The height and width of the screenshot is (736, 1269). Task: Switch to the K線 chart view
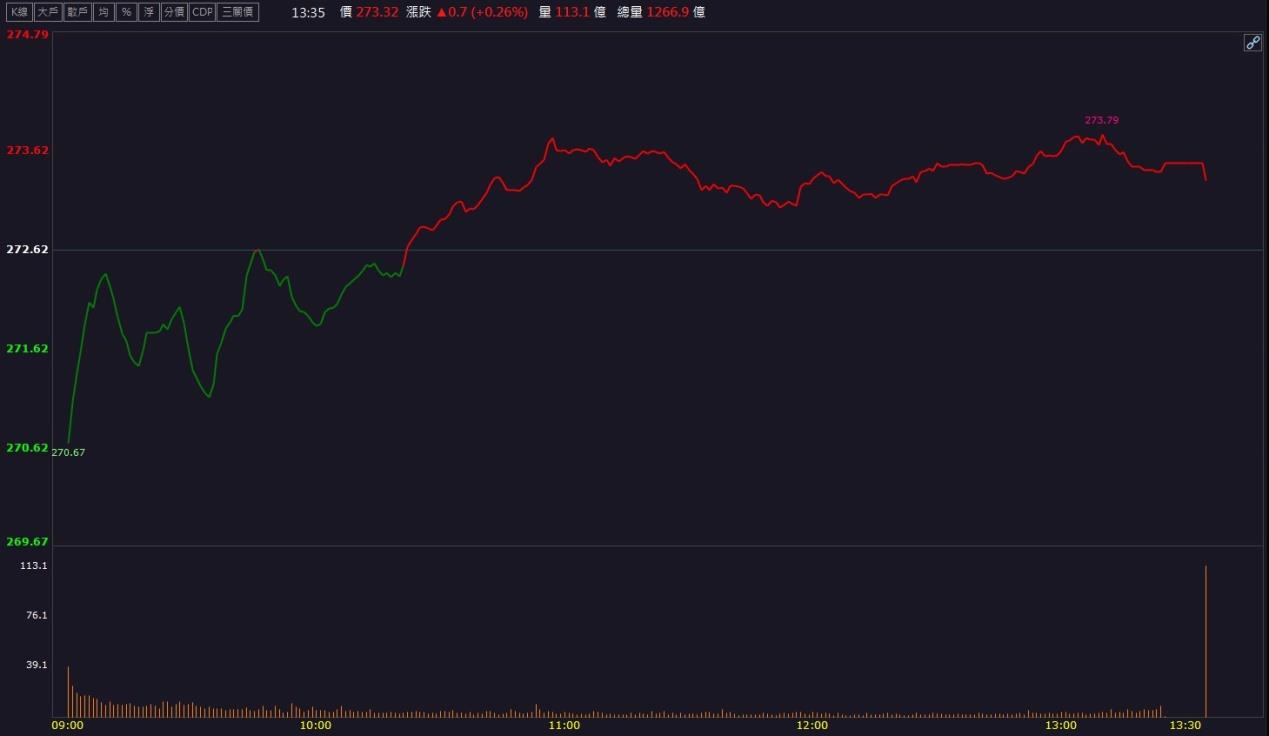19,12
